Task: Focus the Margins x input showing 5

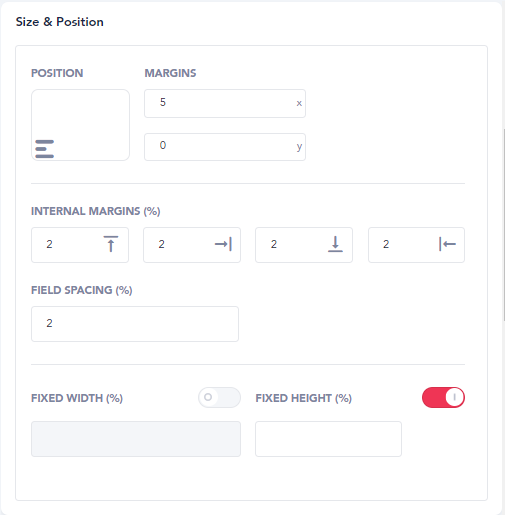Action: 225,103
